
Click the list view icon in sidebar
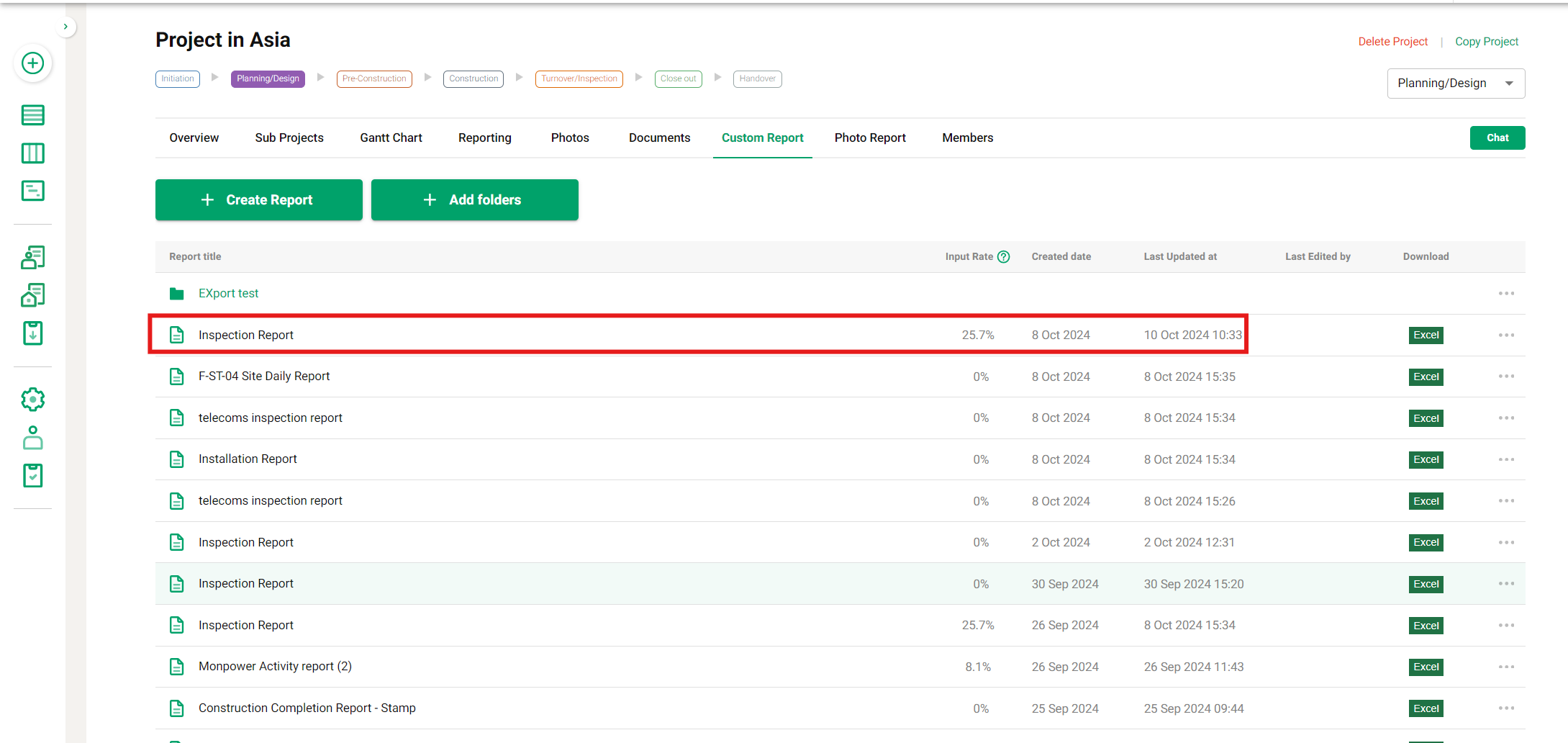click(32, 115)
